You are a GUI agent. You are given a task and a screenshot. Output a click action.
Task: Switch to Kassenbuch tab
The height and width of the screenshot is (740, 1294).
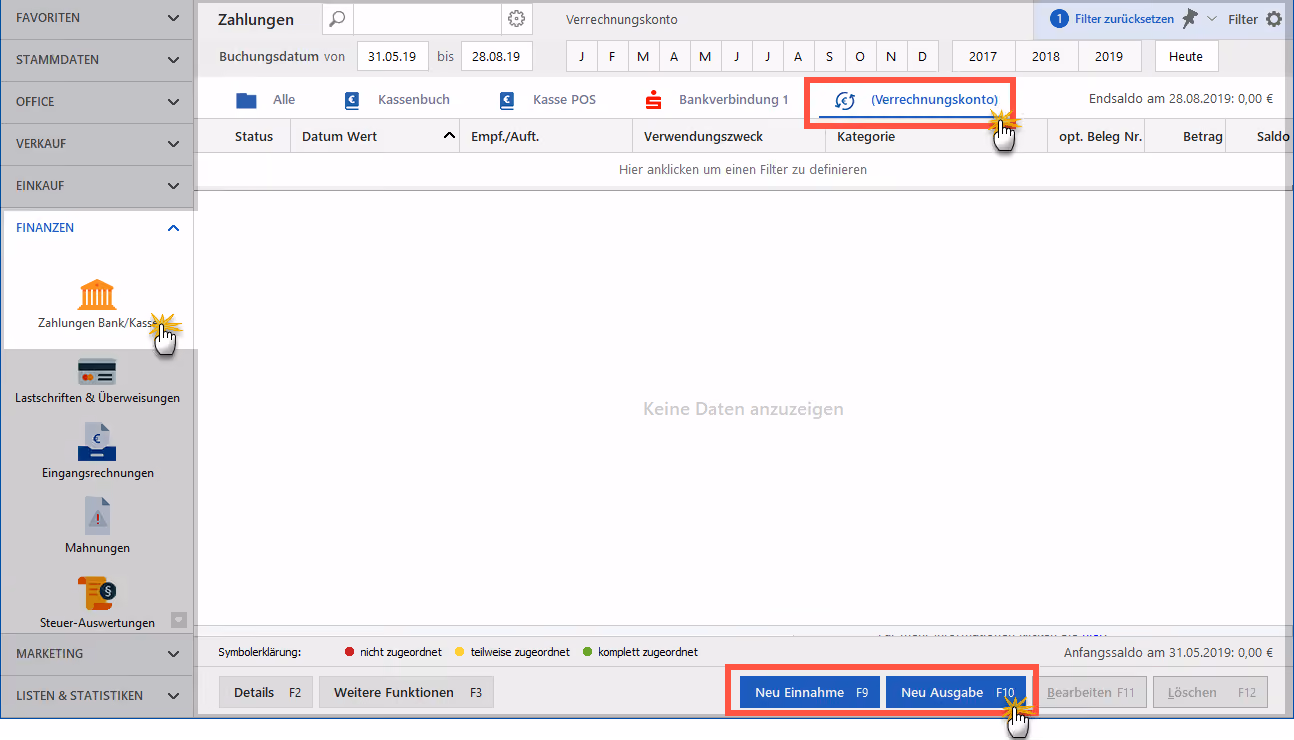[397, 100]
